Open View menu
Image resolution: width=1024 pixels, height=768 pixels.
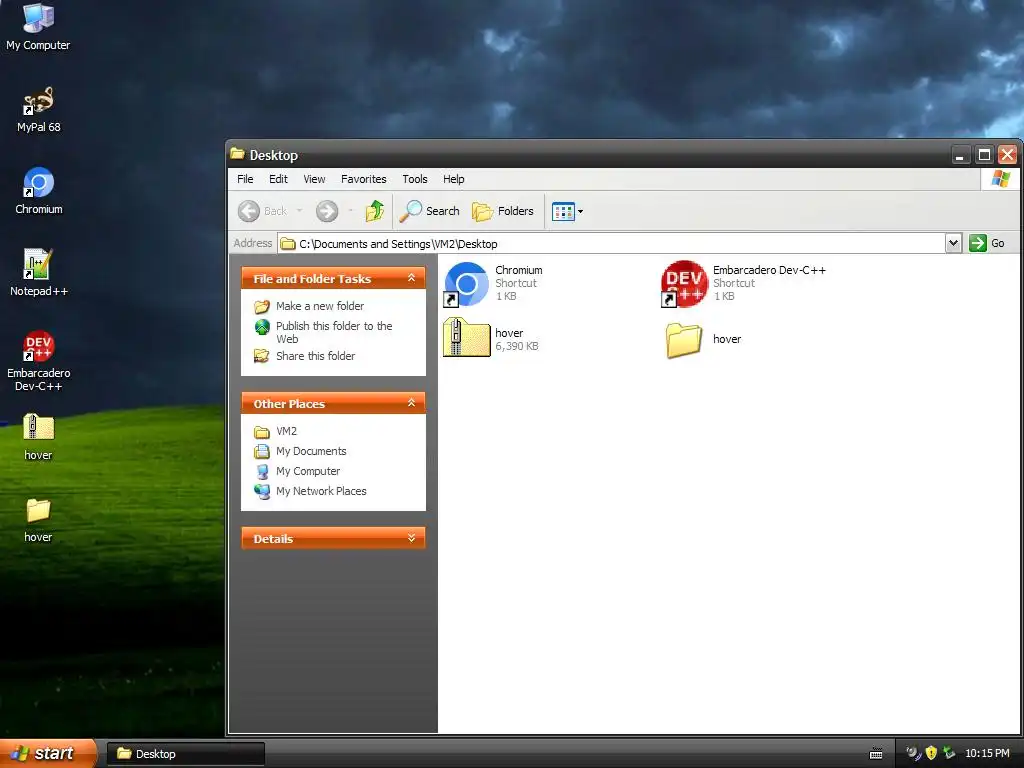pyautogui.click(x=314, y=179)
